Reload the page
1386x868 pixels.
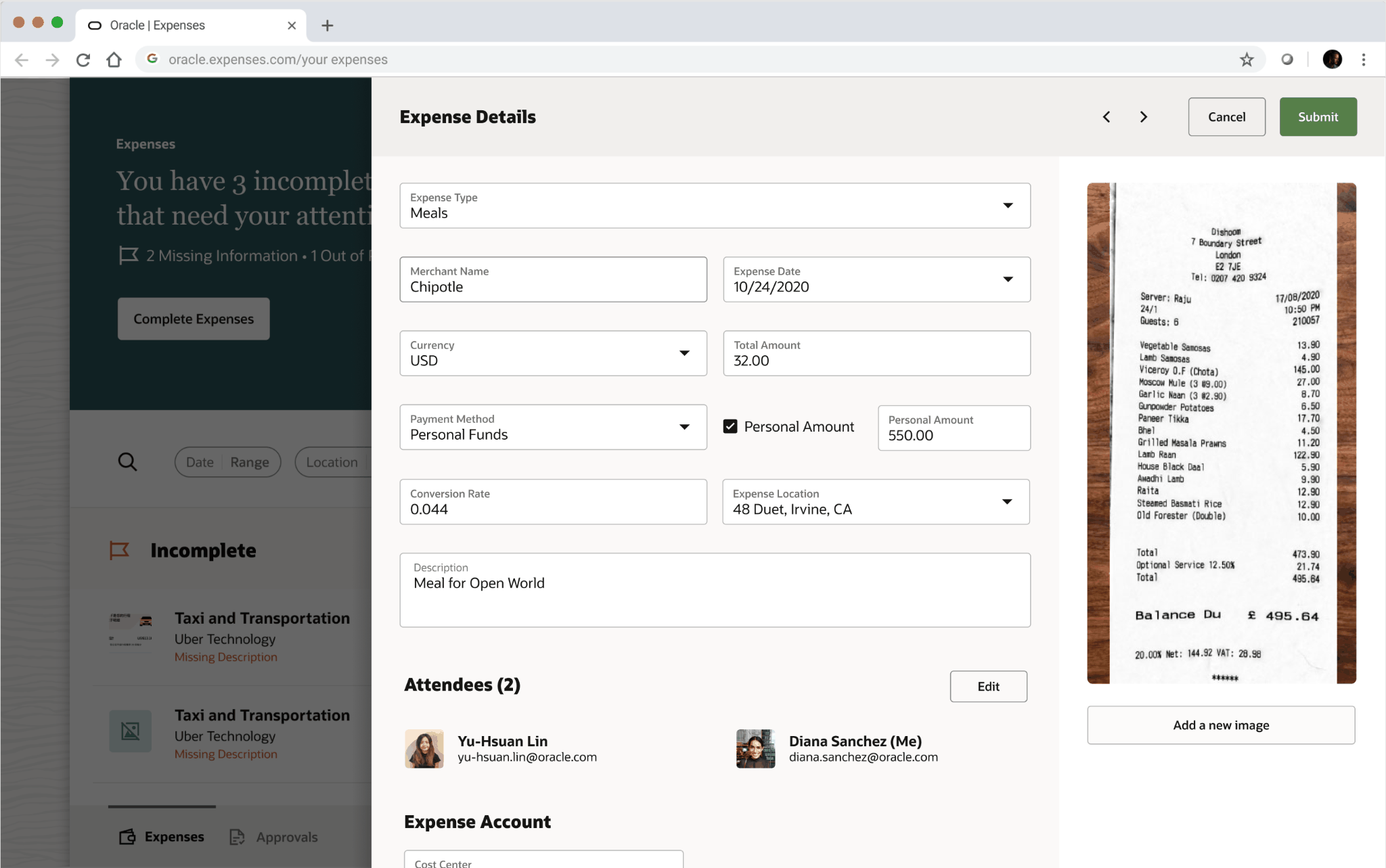pos(83,60)
